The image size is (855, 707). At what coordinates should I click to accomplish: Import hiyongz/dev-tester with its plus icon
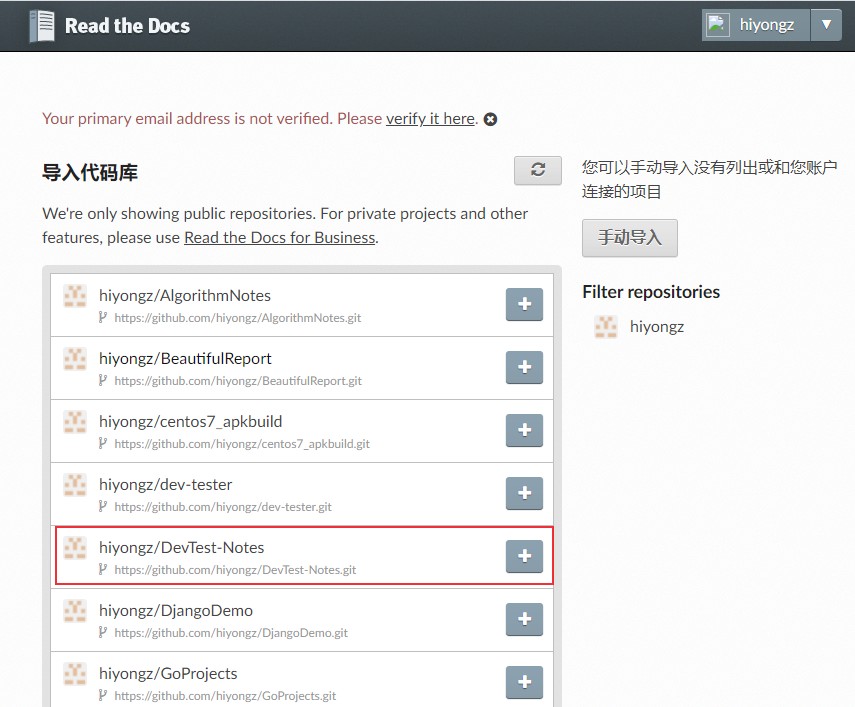click(x=524, y=493)
